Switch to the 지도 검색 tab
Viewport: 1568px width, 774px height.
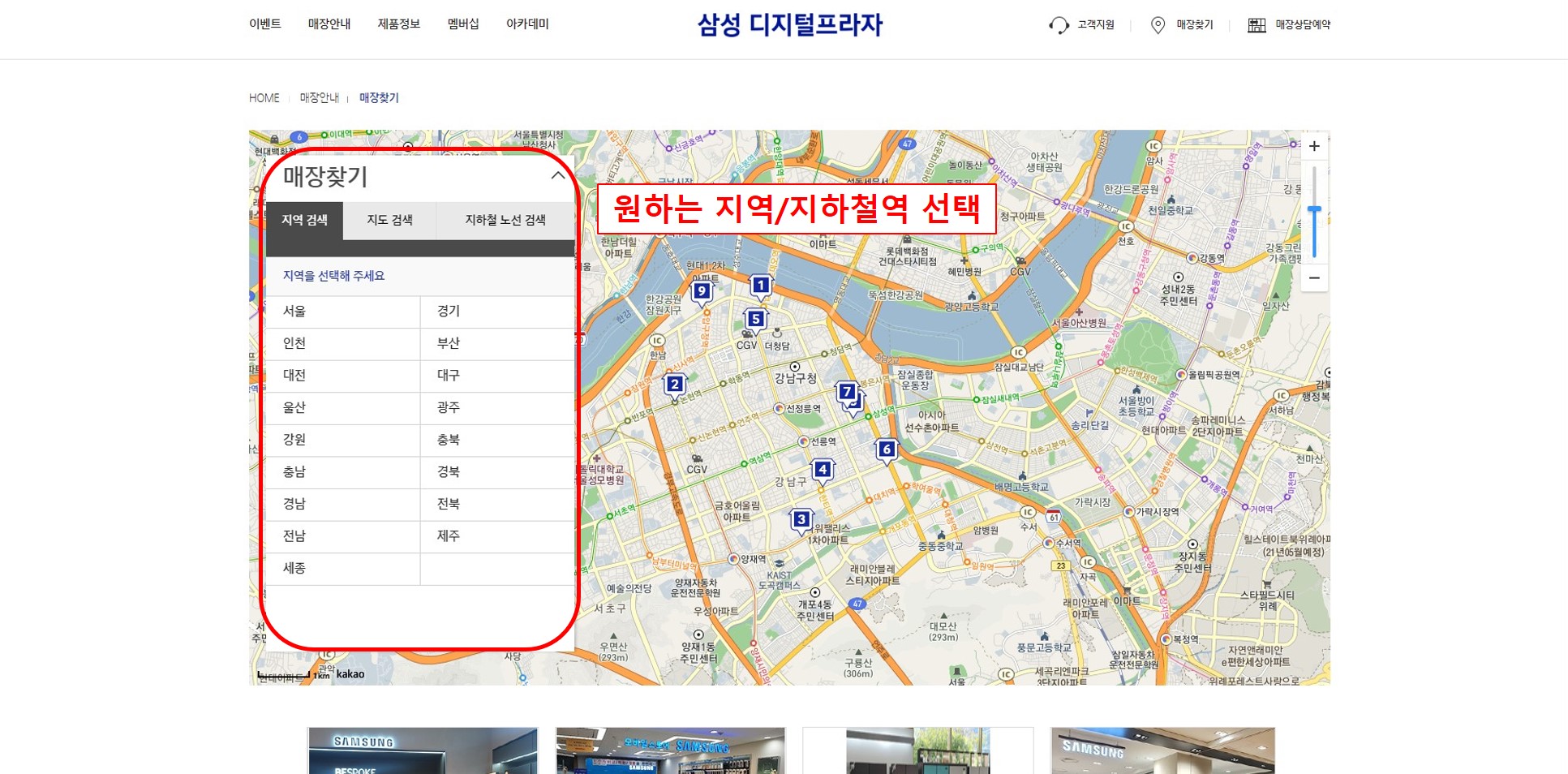pos(389,220)
